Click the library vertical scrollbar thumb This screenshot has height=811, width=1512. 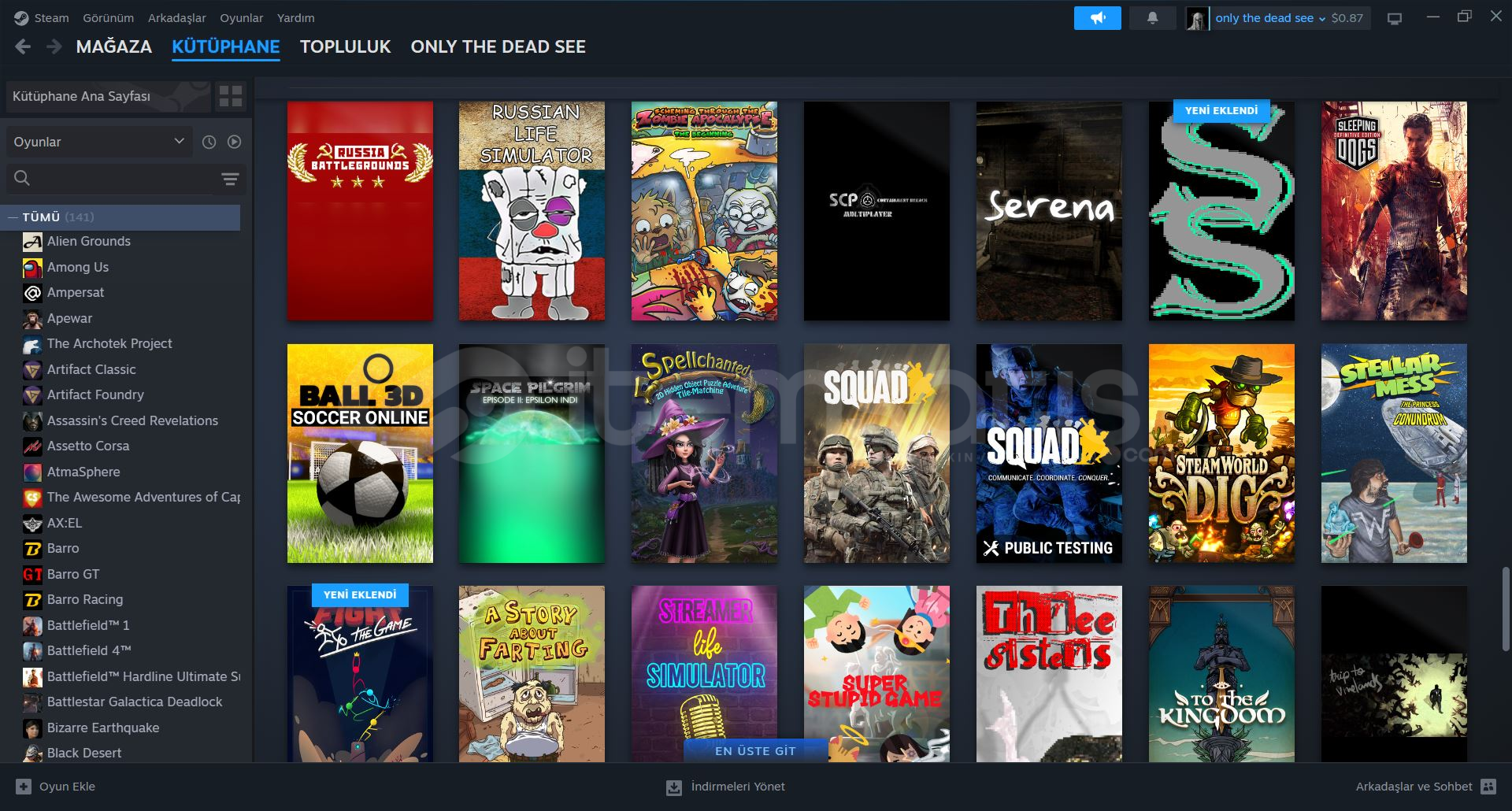[1506, 609]
